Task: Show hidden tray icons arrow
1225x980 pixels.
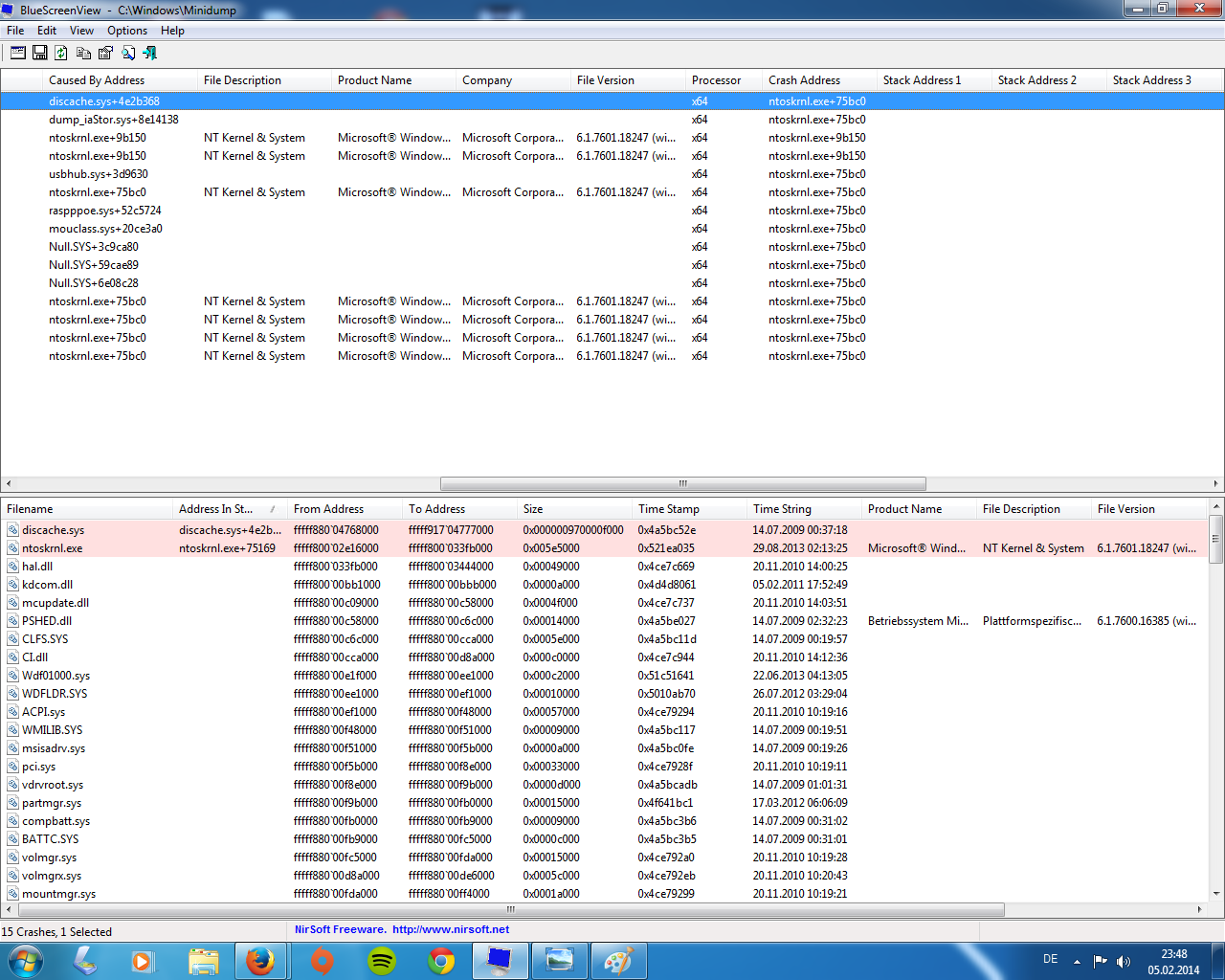Action: 1077,961
